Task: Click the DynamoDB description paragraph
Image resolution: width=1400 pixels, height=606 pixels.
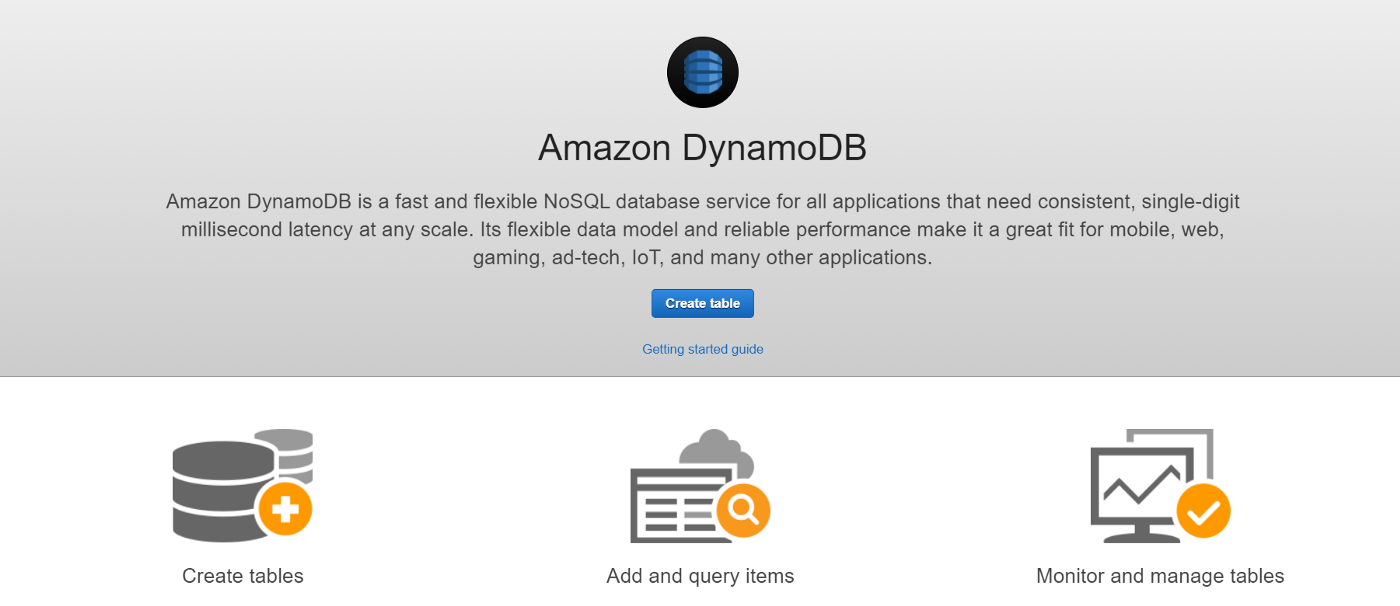Action: (x=703, y=229)
